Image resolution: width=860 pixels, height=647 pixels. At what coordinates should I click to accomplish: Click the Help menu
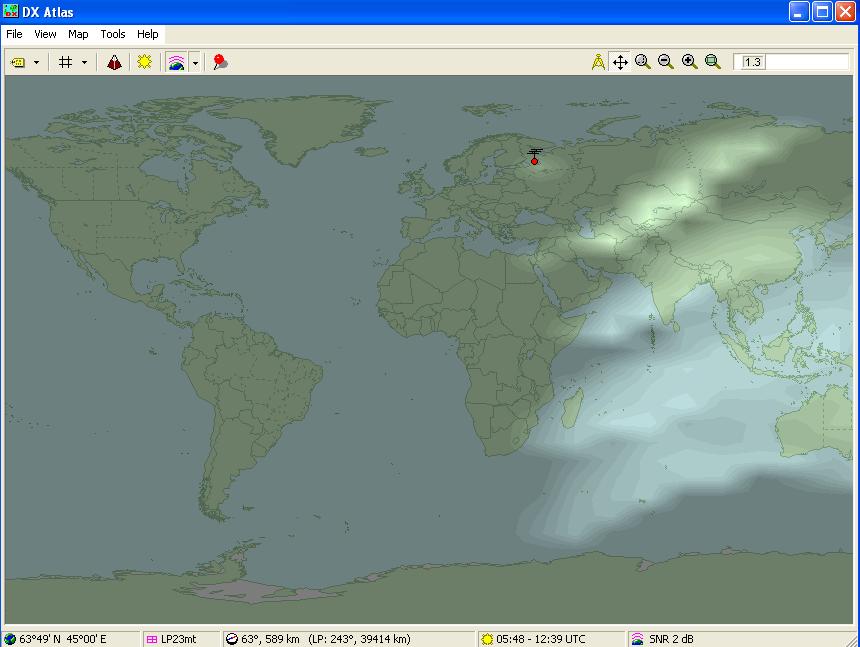[x=148, y=34]
